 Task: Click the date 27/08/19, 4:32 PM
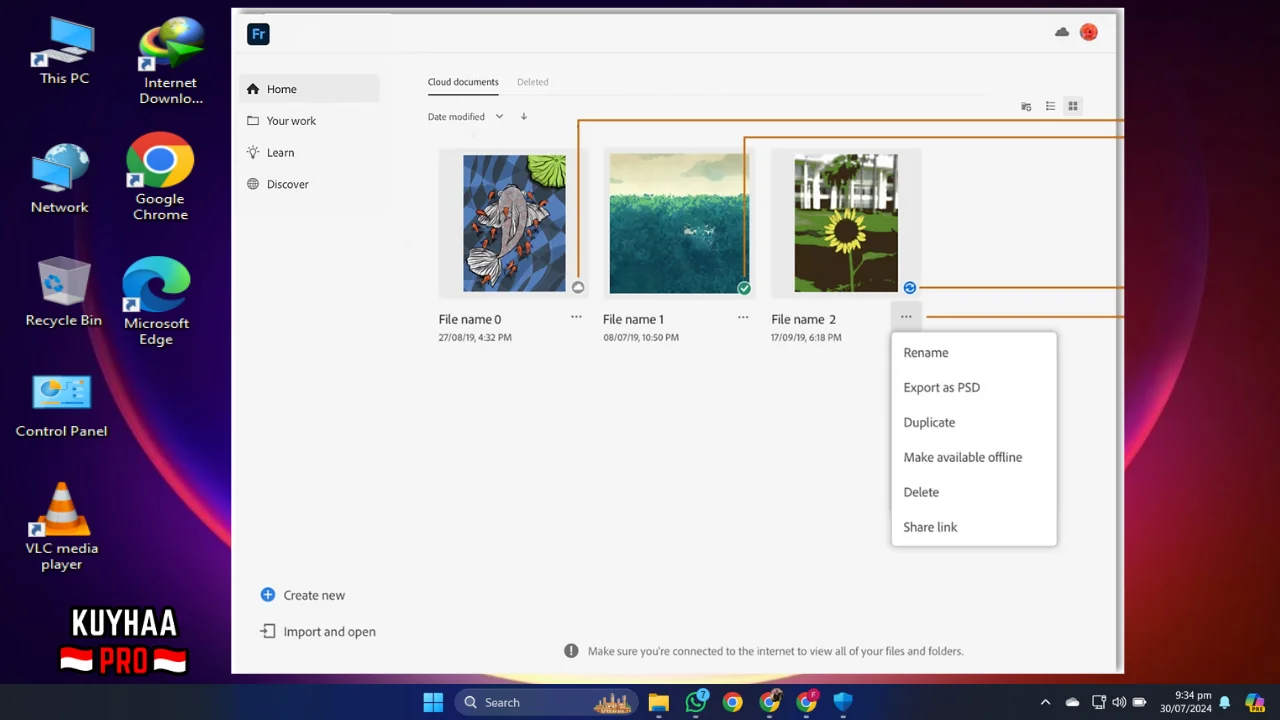click(x=475, y=338)
